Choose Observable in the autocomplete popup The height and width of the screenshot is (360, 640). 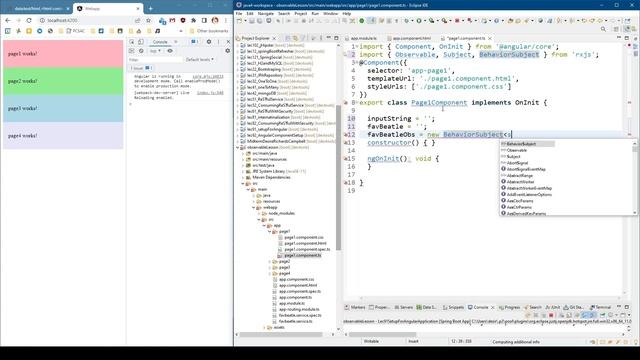click(517, 150)
